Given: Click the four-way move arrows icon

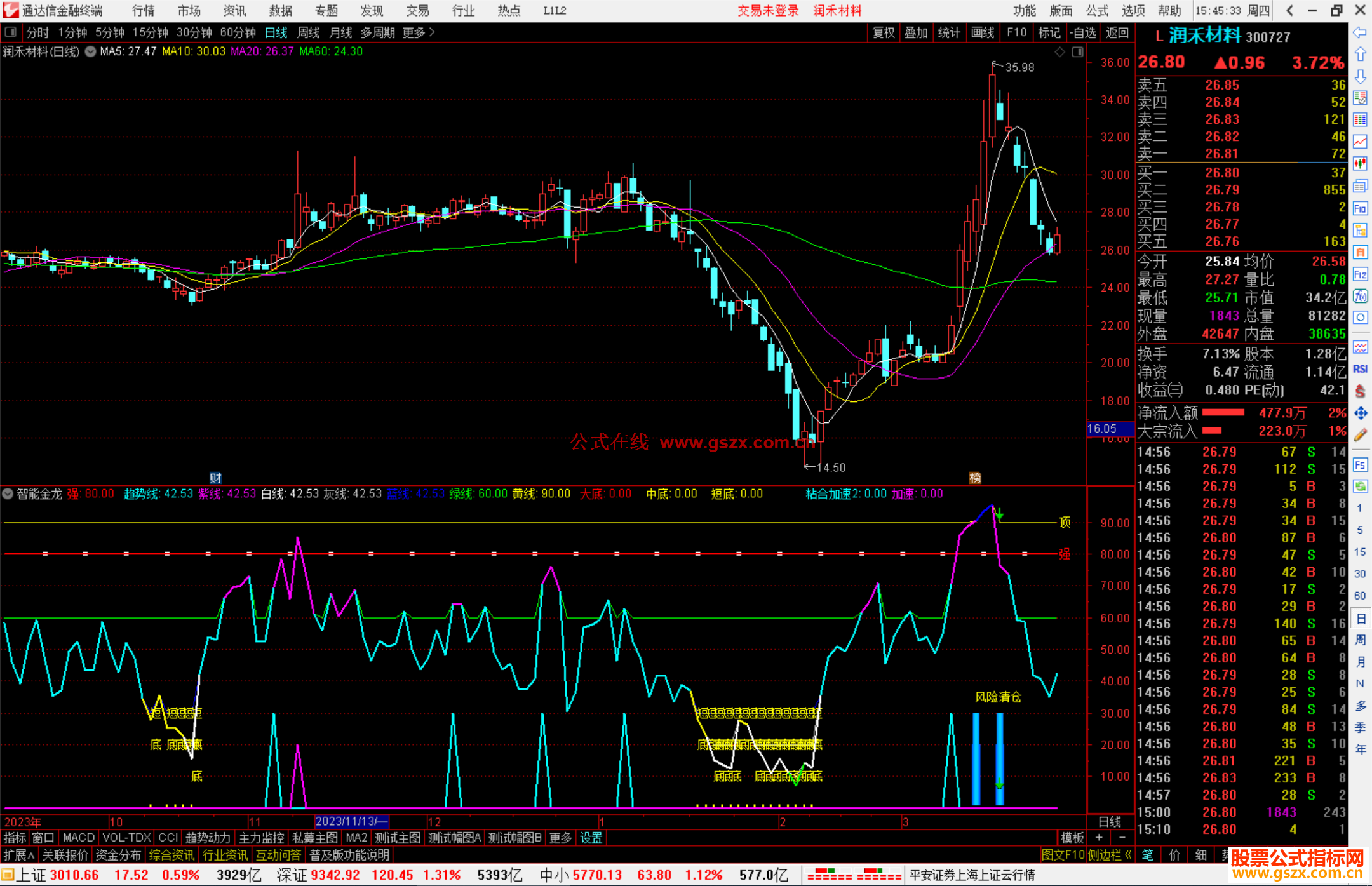Looking at the screenshot, I should 1360,413.
